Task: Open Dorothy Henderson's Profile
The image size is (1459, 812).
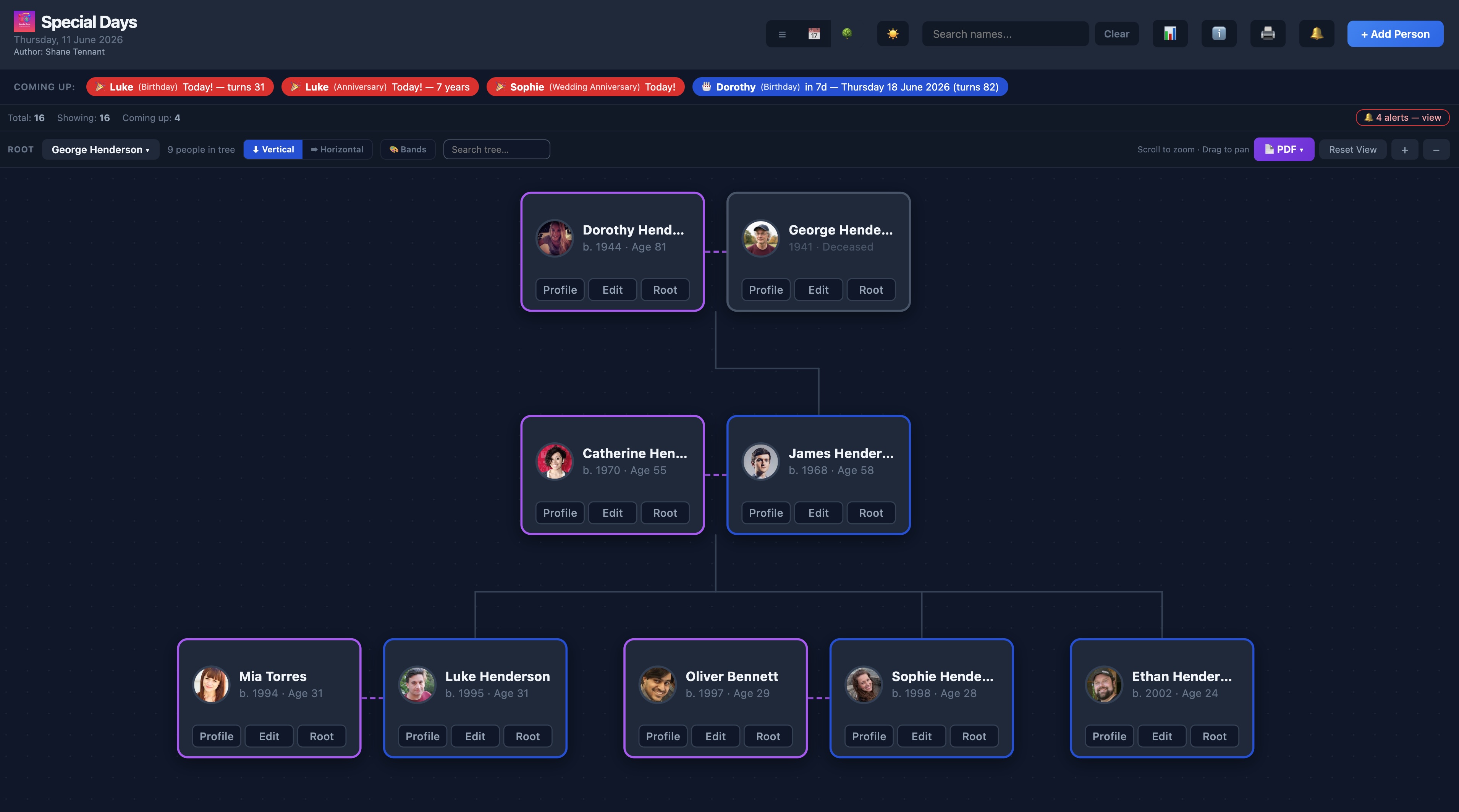Action: [x=560, y=290]
